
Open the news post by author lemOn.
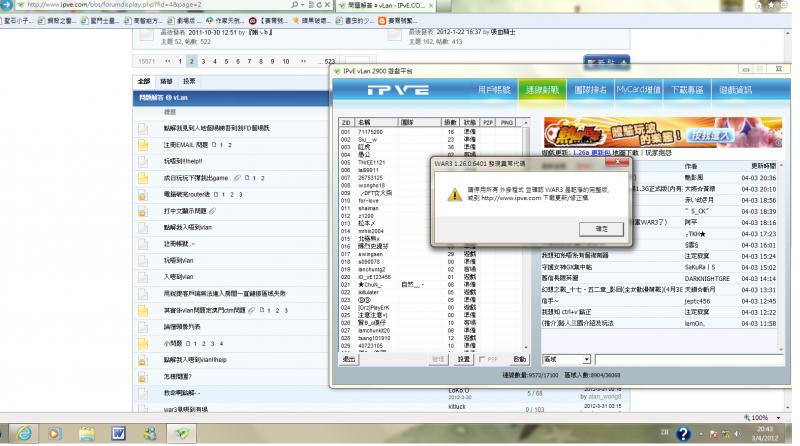[x=659, y=323]
